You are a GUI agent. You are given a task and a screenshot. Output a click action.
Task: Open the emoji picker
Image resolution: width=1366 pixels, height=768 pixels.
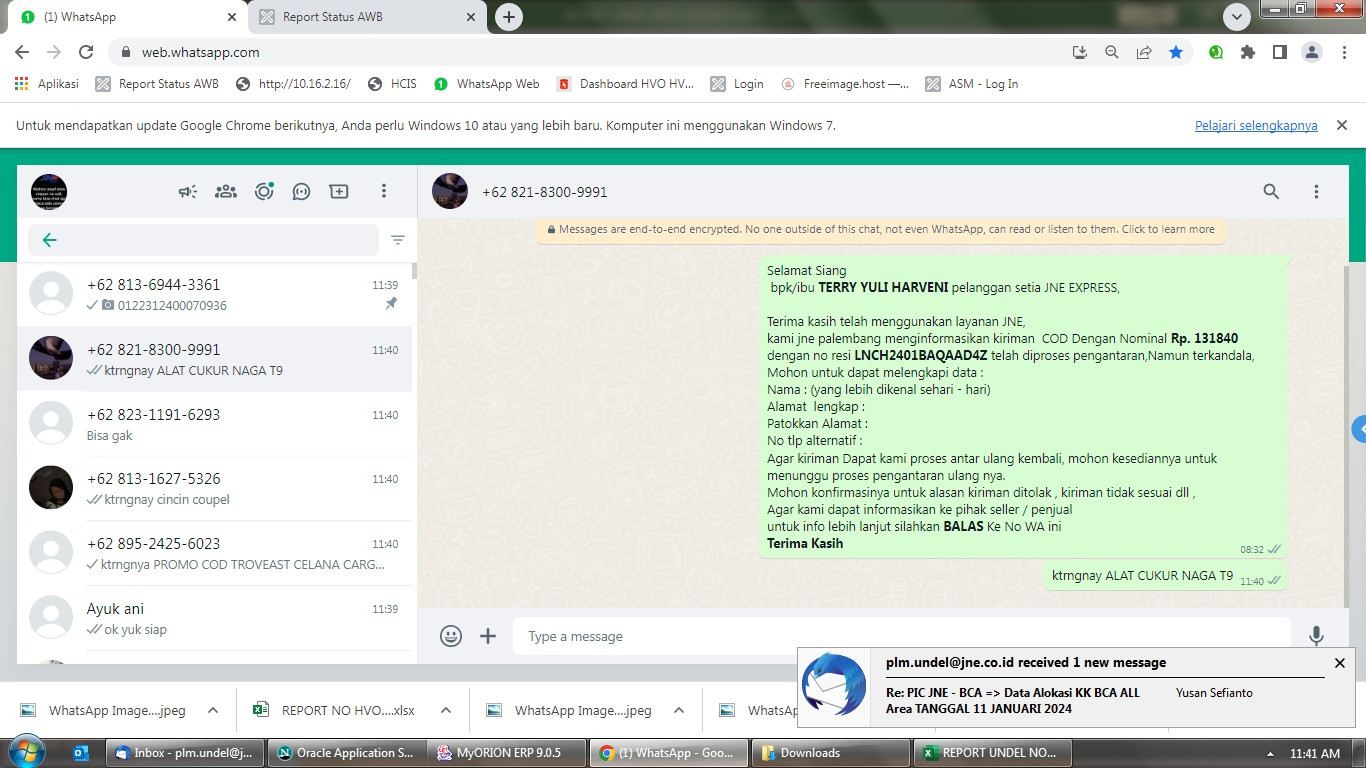pos(451,636)
